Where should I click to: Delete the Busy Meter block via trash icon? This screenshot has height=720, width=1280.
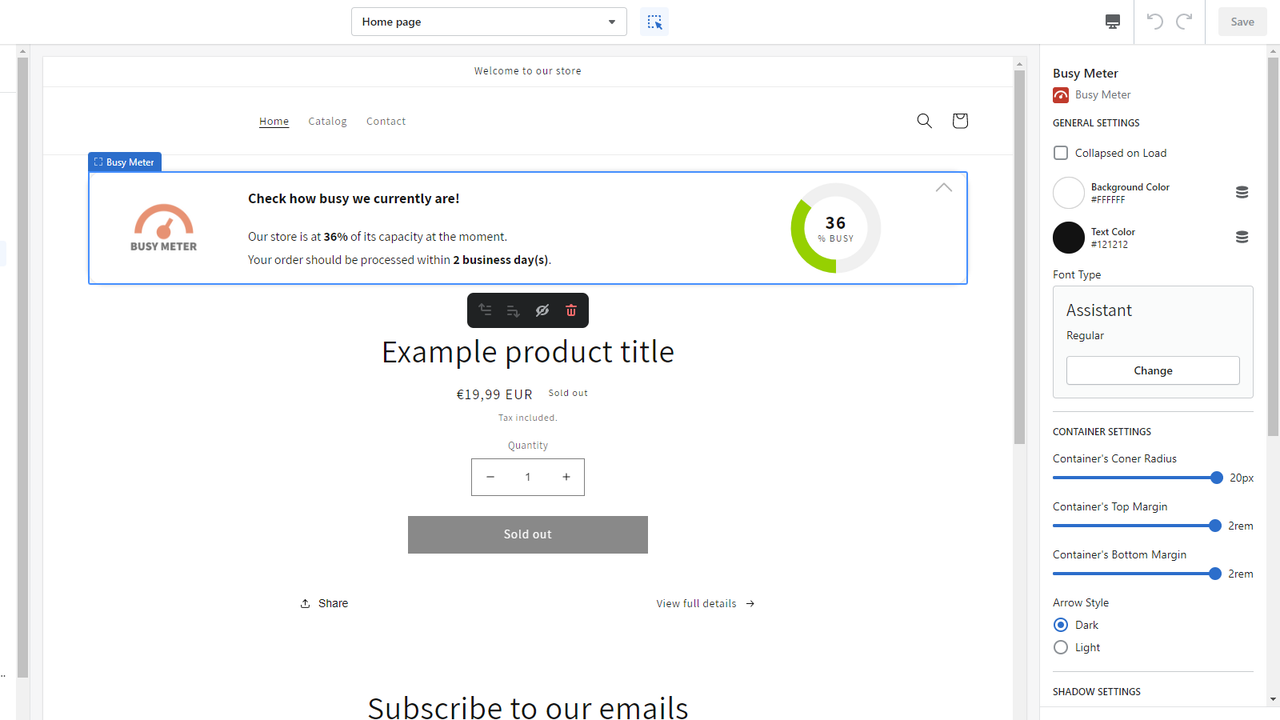click(x=570, y=310)
